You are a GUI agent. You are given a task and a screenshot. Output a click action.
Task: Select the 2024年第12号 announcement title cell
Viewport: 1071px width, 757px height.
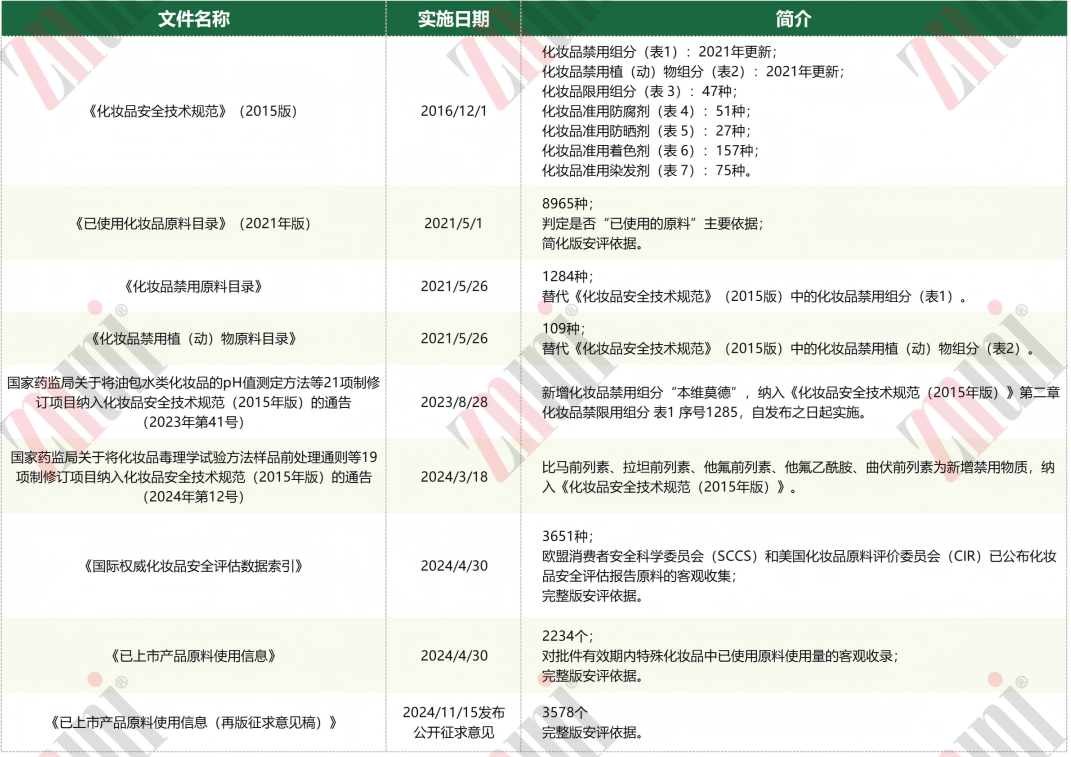pyautogui.click(x=193, y=477)
